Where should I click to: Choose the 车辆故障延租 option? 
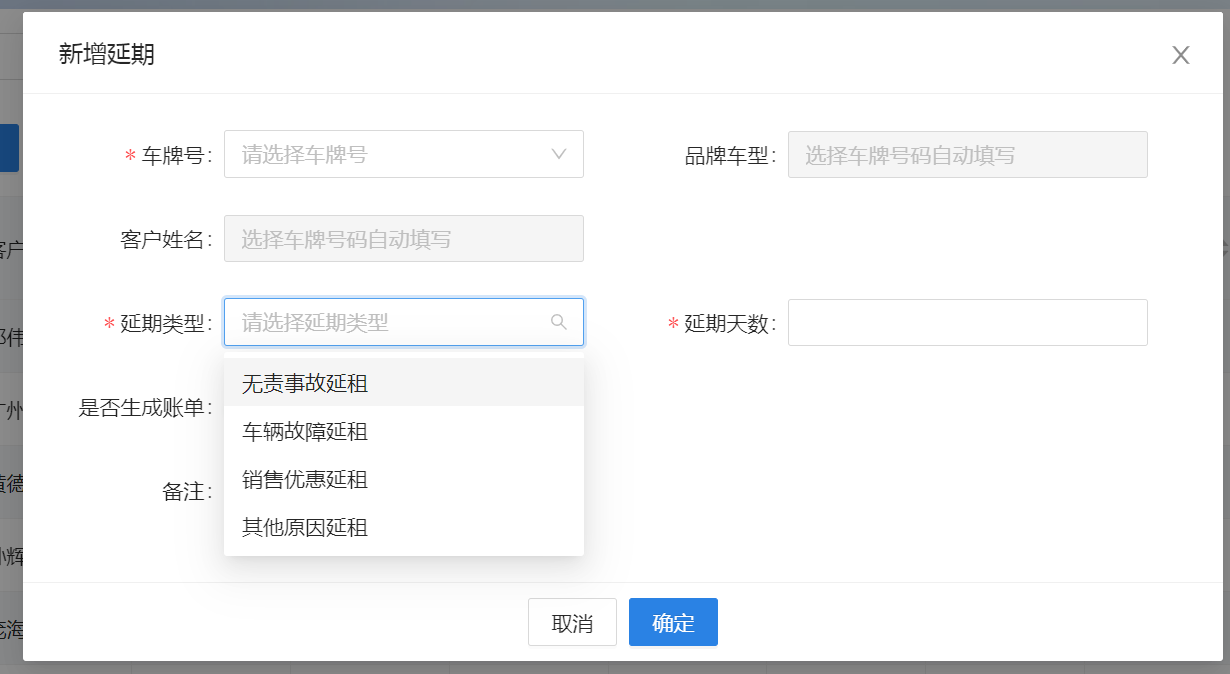click(305, 432)
